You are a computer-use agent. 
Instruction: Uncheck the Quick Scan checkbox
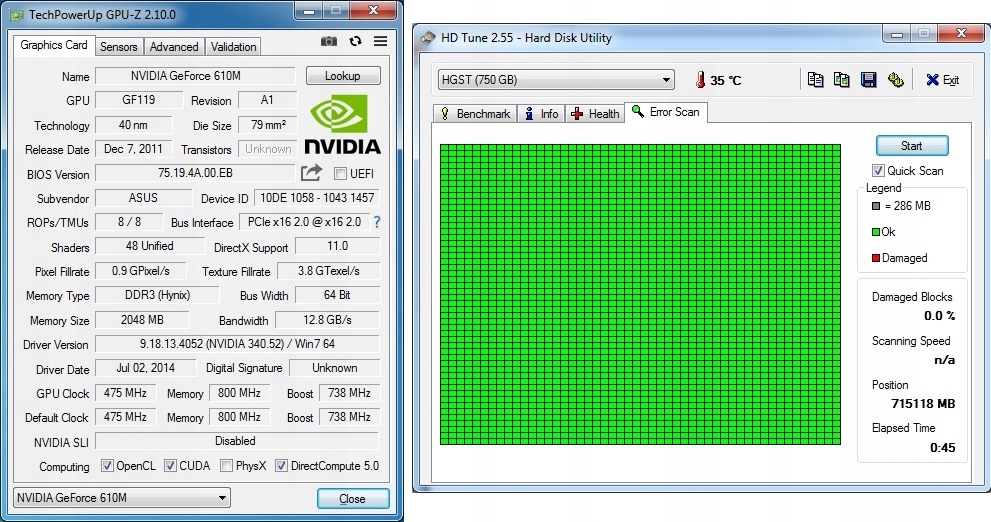tap(878, 171)
